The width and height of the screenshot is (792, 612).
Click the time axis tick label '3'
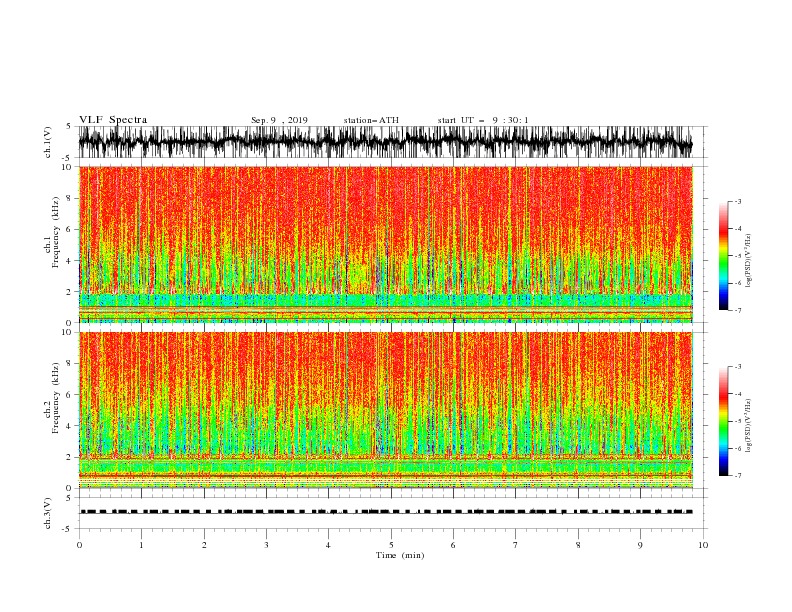(266, 545)
